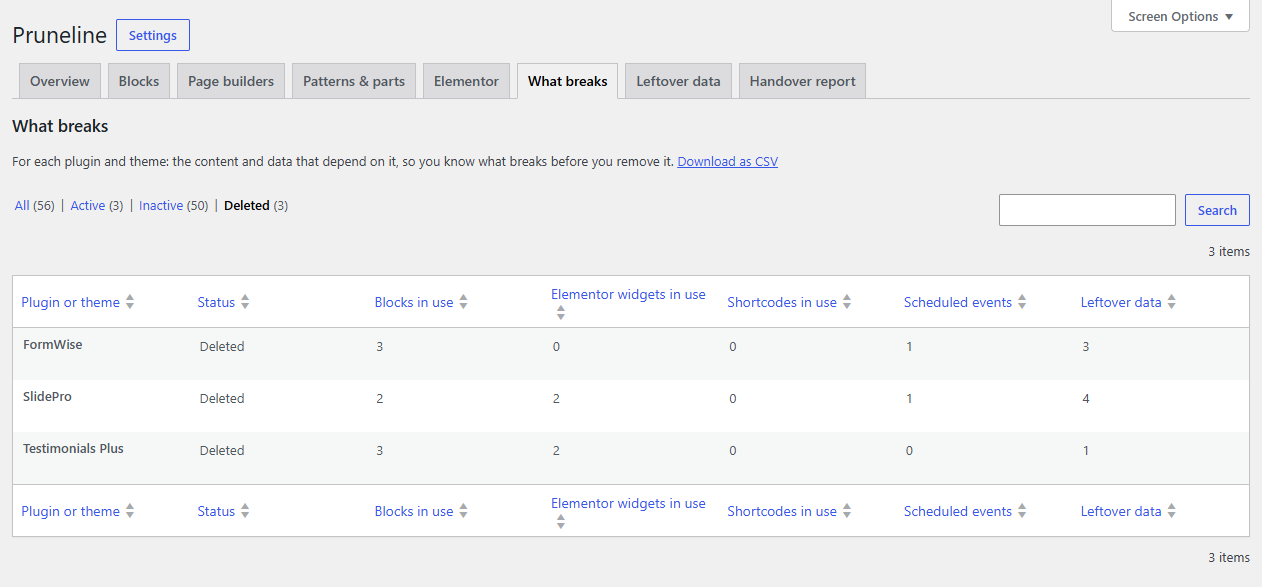Click sort arrows under footer Elementor widgets in use header

(x=561, y=522)
